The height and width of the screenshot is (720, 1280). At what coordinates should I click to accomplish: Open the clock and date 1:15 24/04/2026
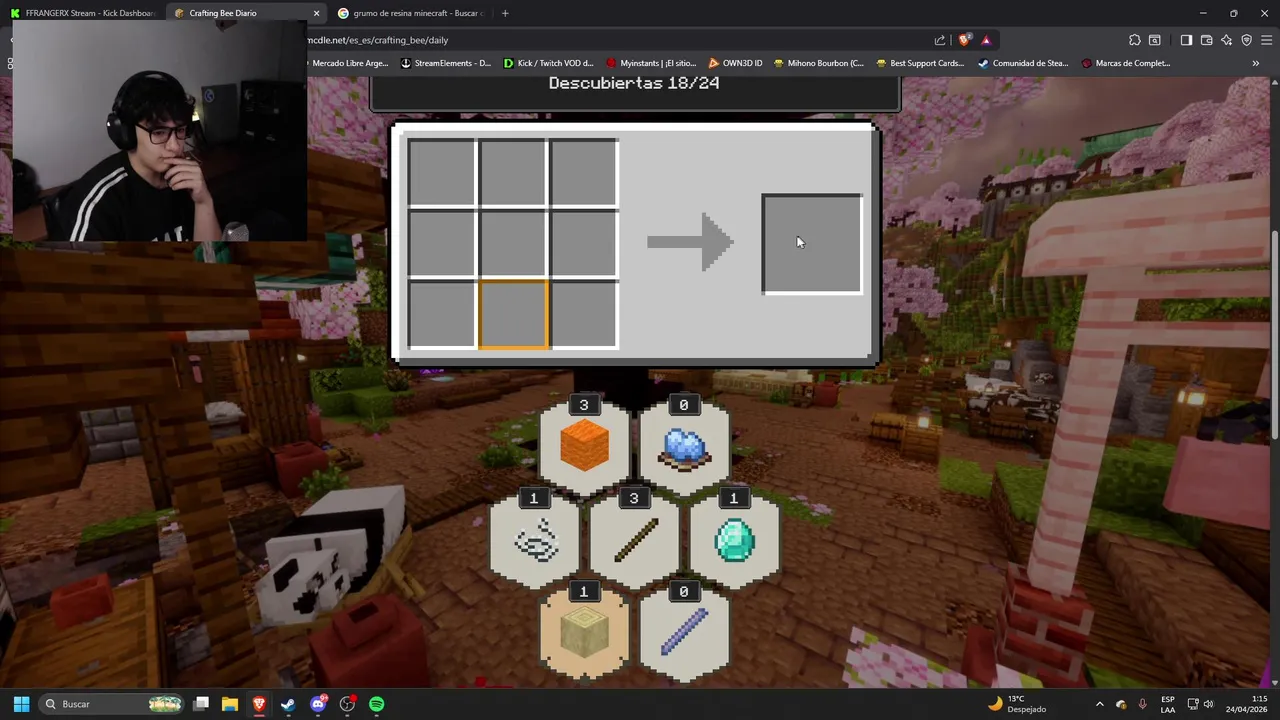pyautogui.click(x=1246, y=704)
